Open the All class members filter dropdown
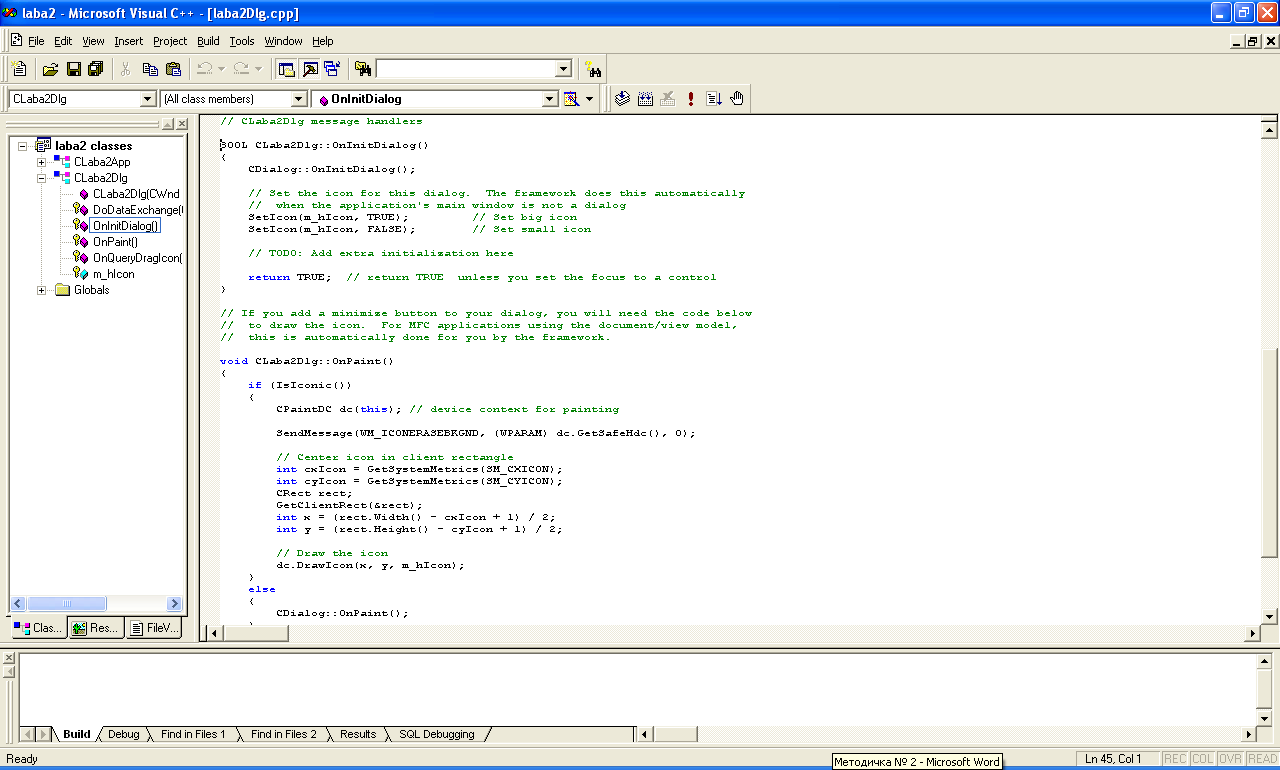The height and width of the screenshot is (770, 1280). coord(298,99)
